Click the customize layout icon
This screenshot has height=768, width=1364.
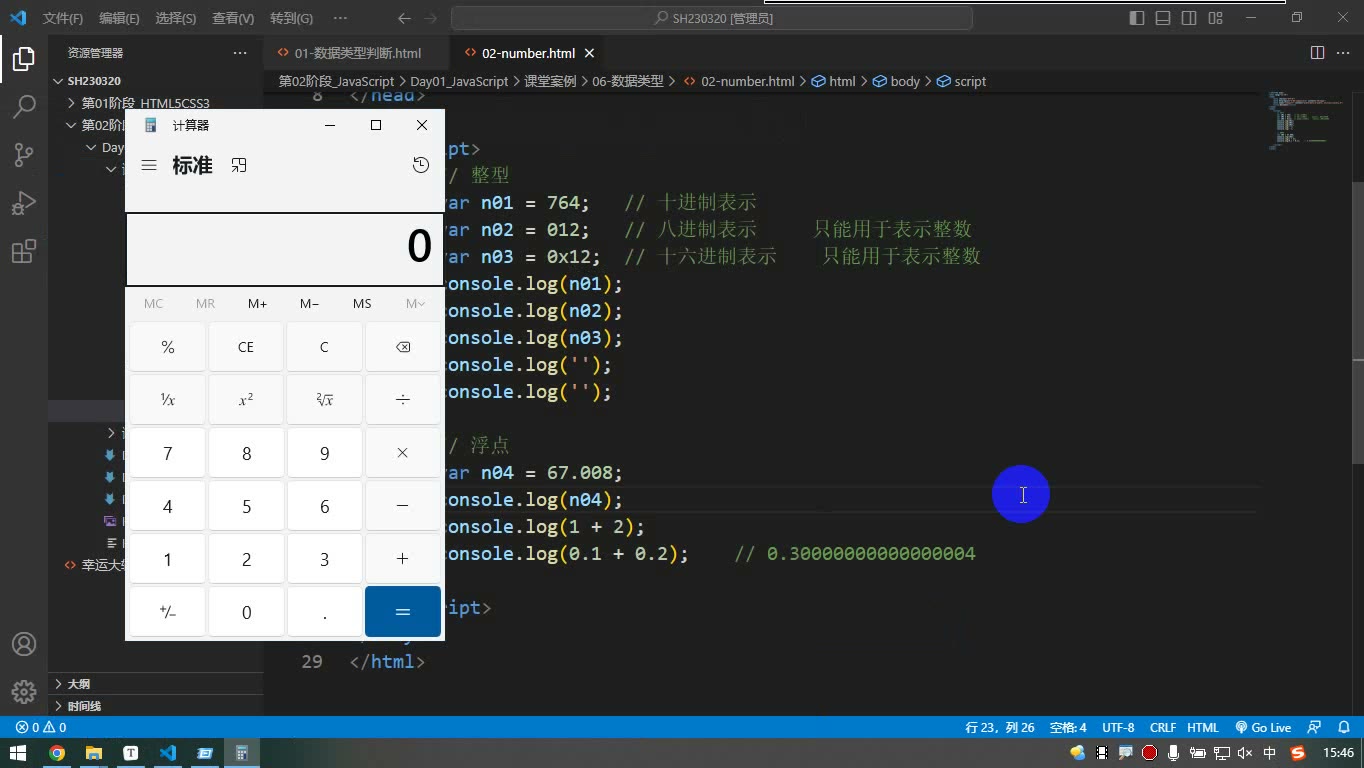[1215, 18]
